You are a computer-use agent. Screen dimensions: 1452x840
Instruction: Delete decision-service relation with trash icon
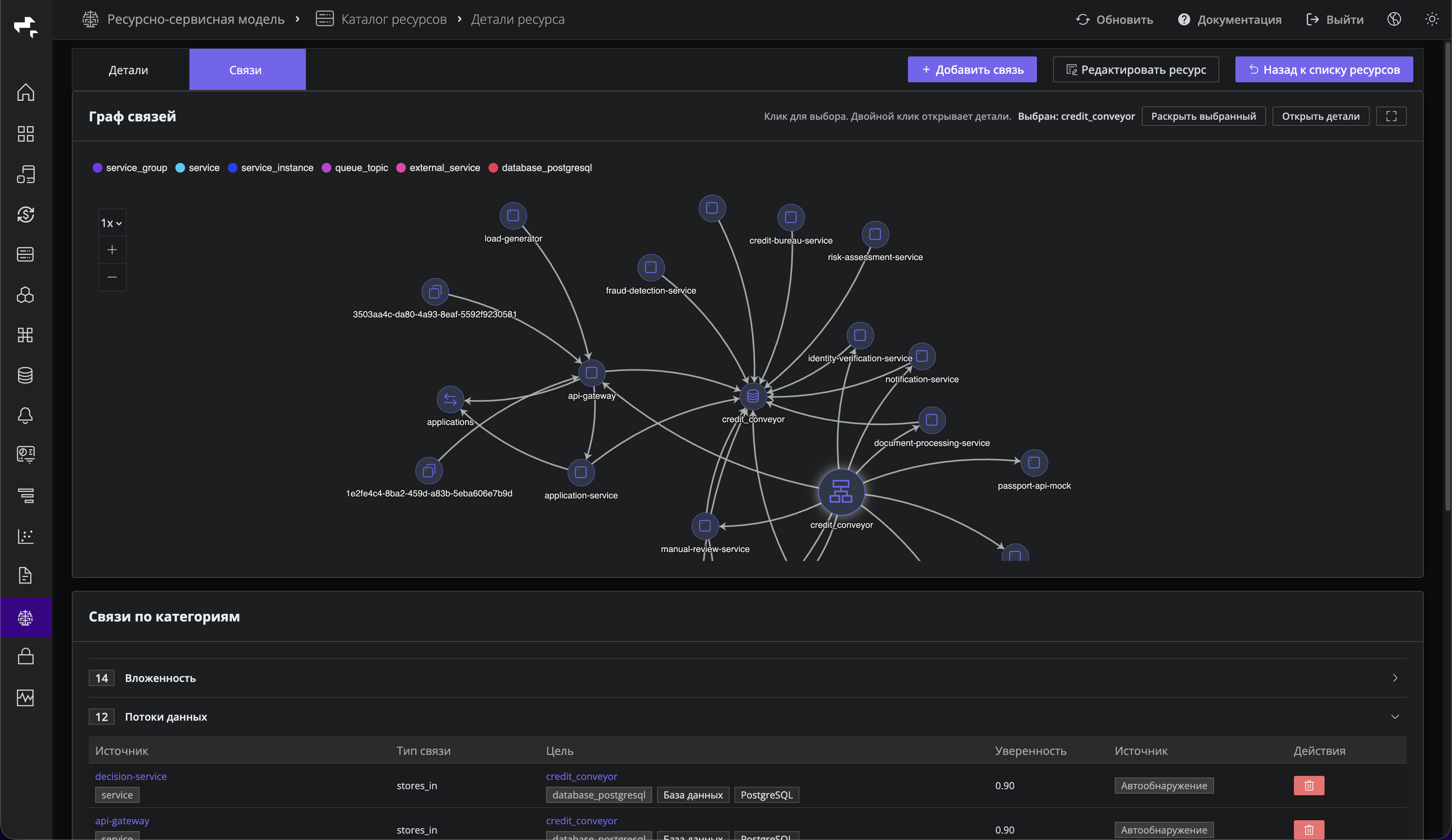click(x=1308, y=785)
